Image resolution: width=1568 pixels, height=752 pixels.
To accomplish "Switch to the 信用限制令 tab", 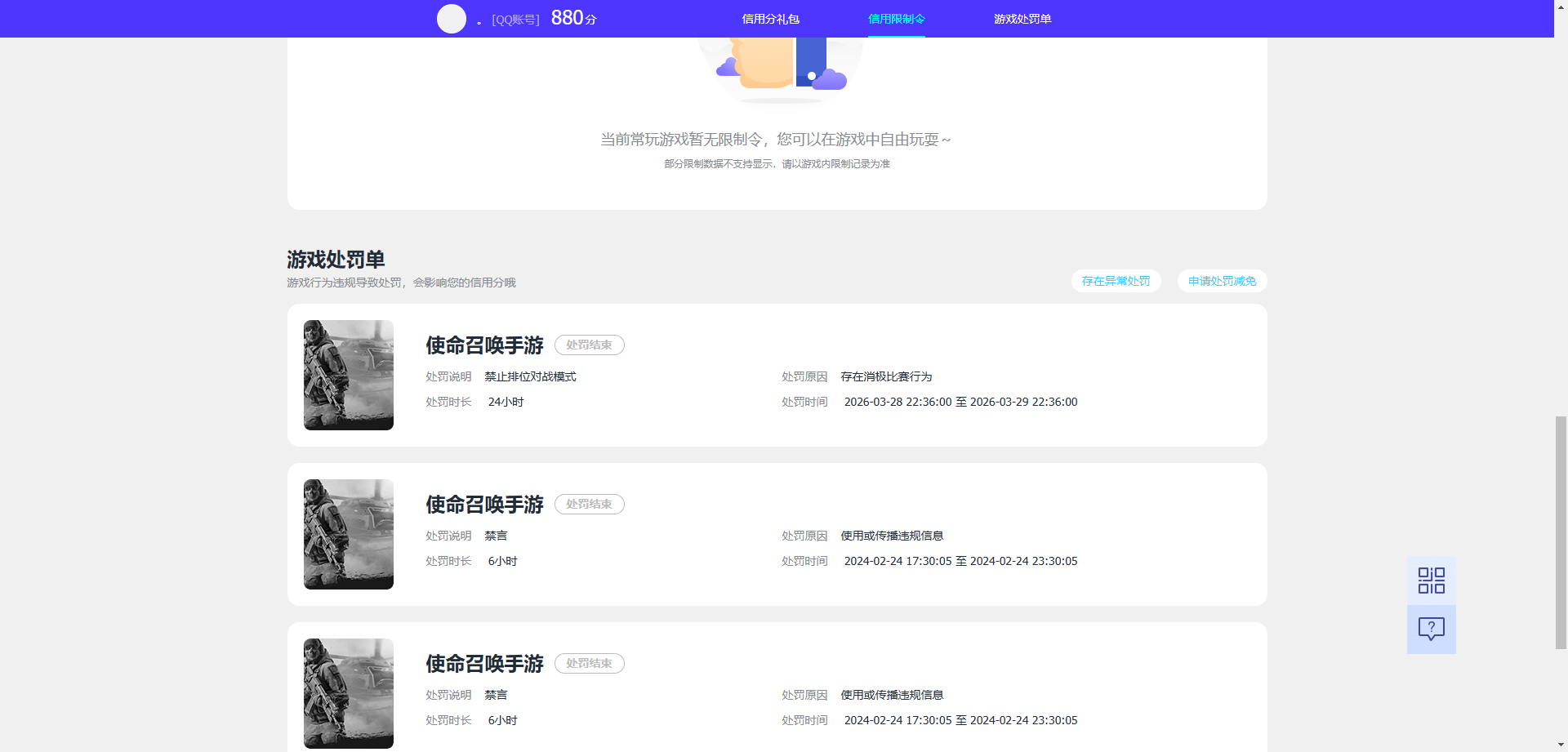I will pos(896,19).
